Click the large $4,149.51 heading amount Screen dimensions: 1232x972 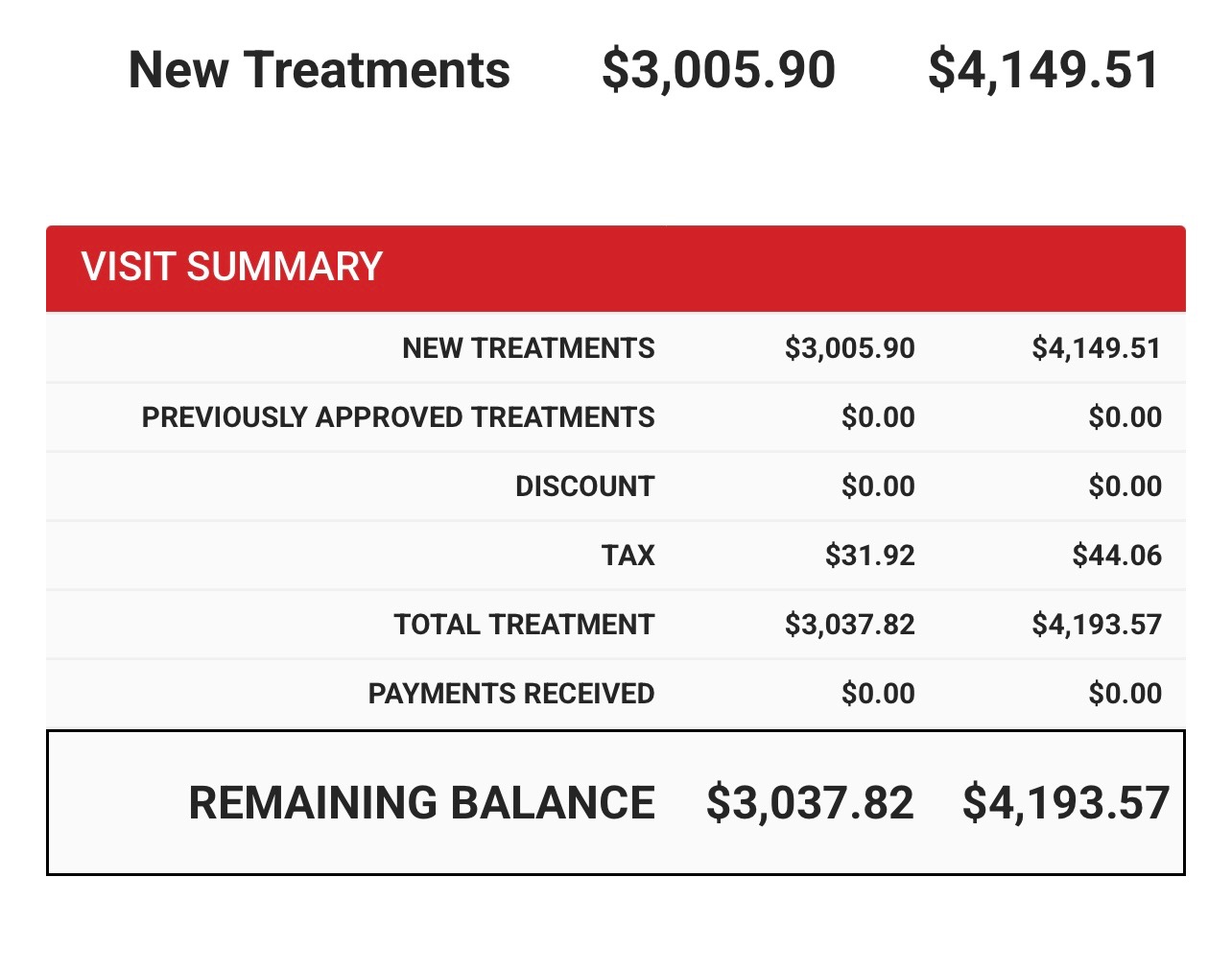click(1044, 70)
